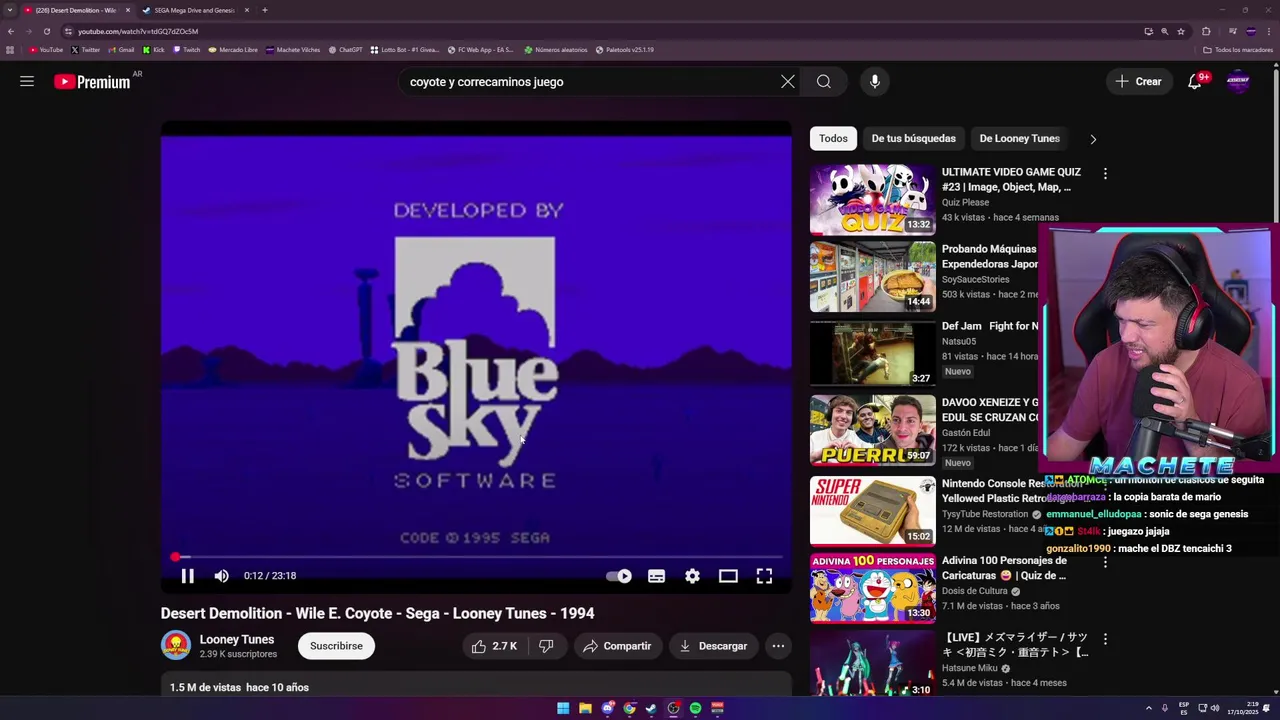Screen dimensions: 1280x720
Task: Open Mercado Libre bookmark
Action: click(233, 49)
